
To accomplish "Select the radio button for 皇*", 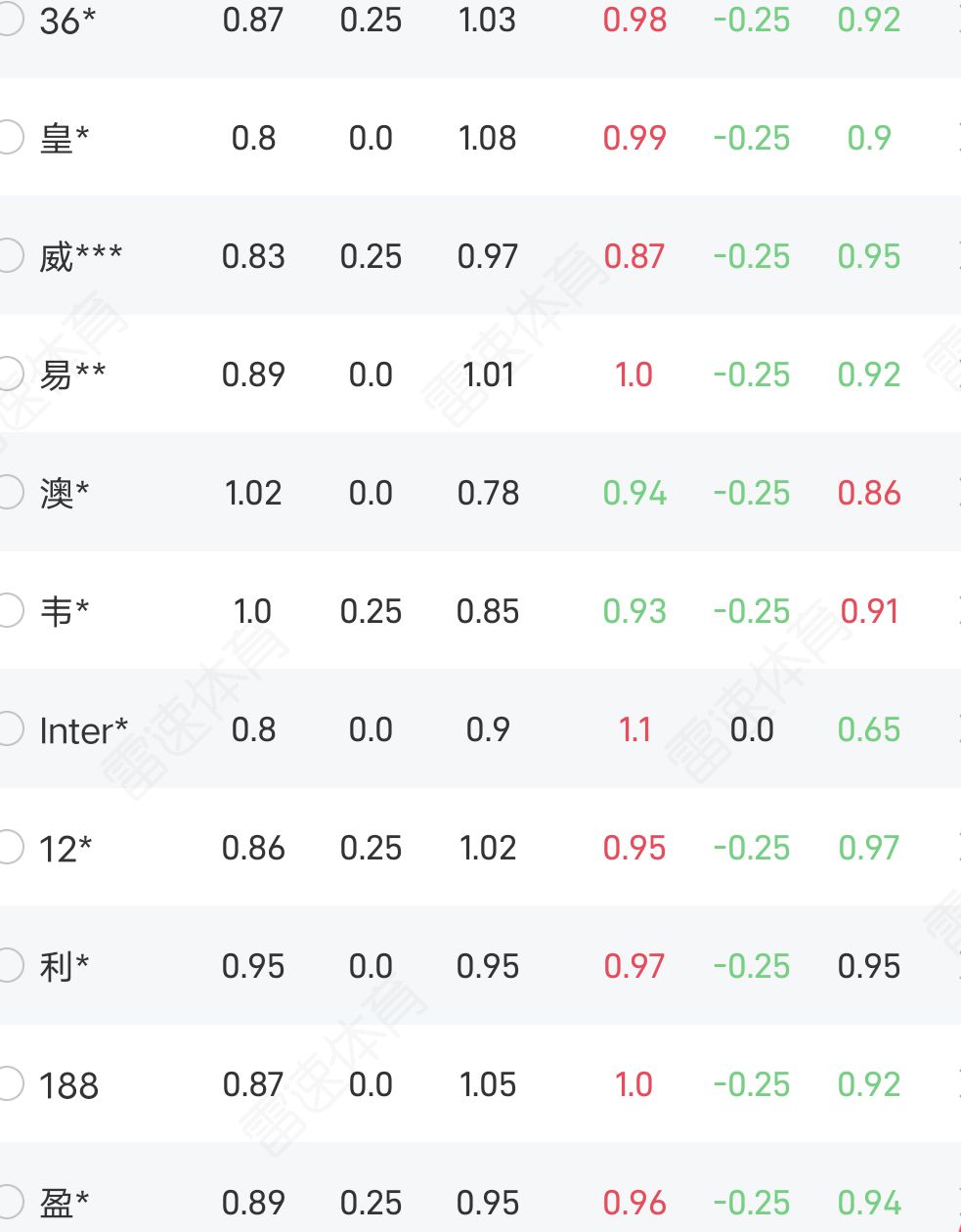I will click(9, 138).
